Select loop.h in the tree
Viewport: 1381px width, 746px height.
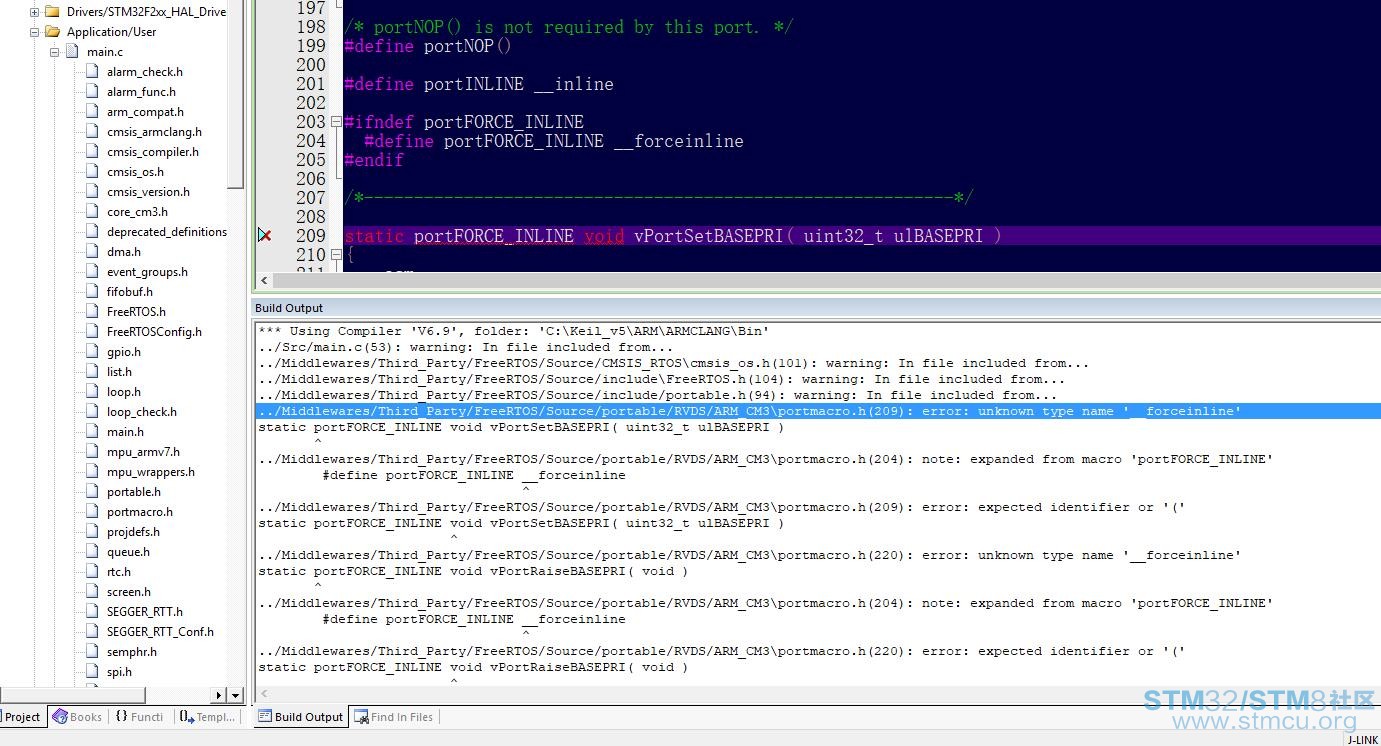[x=124, y=392]
